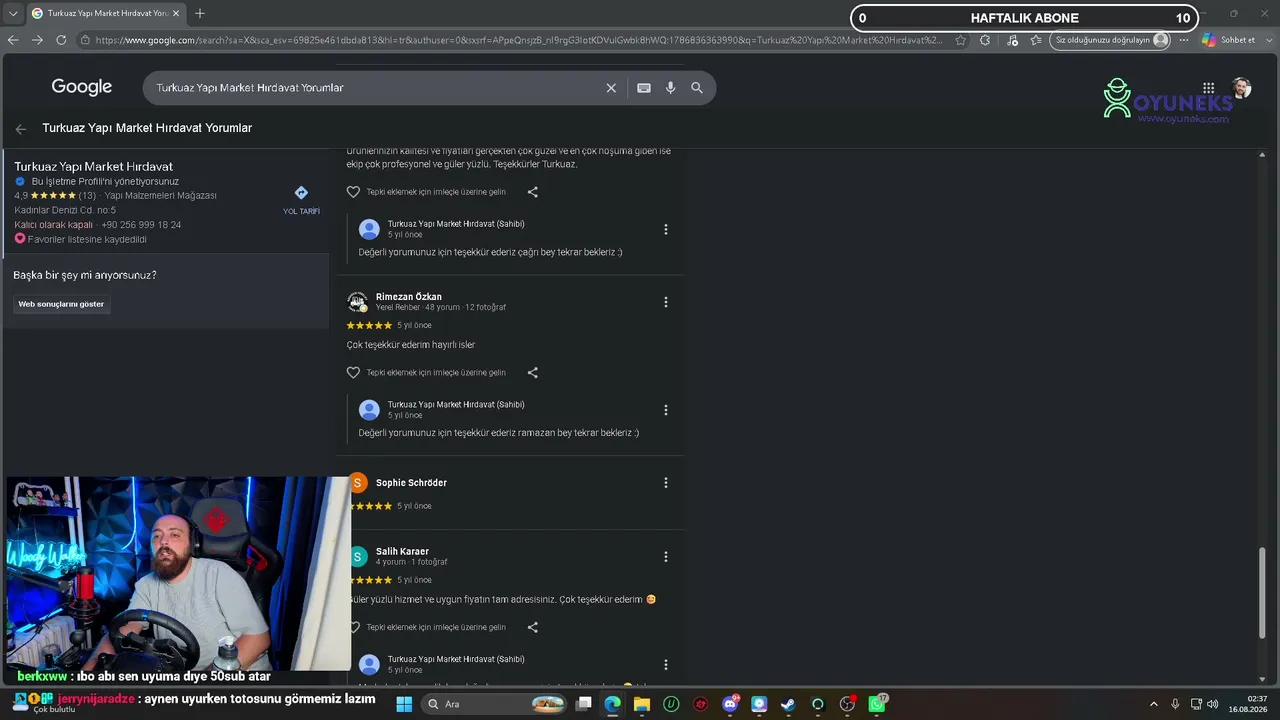Screen dimensions: 1280x720
Task: Click the browser address bar URL
Action: 519,40
